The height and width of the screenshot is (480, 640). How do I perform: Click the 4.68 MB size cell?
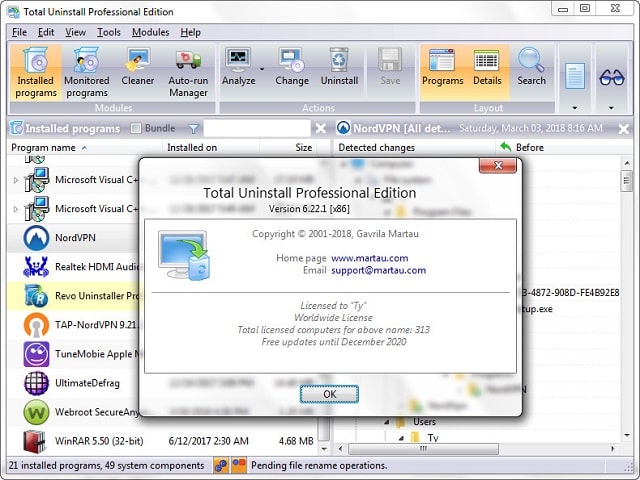tap(296, 441)
